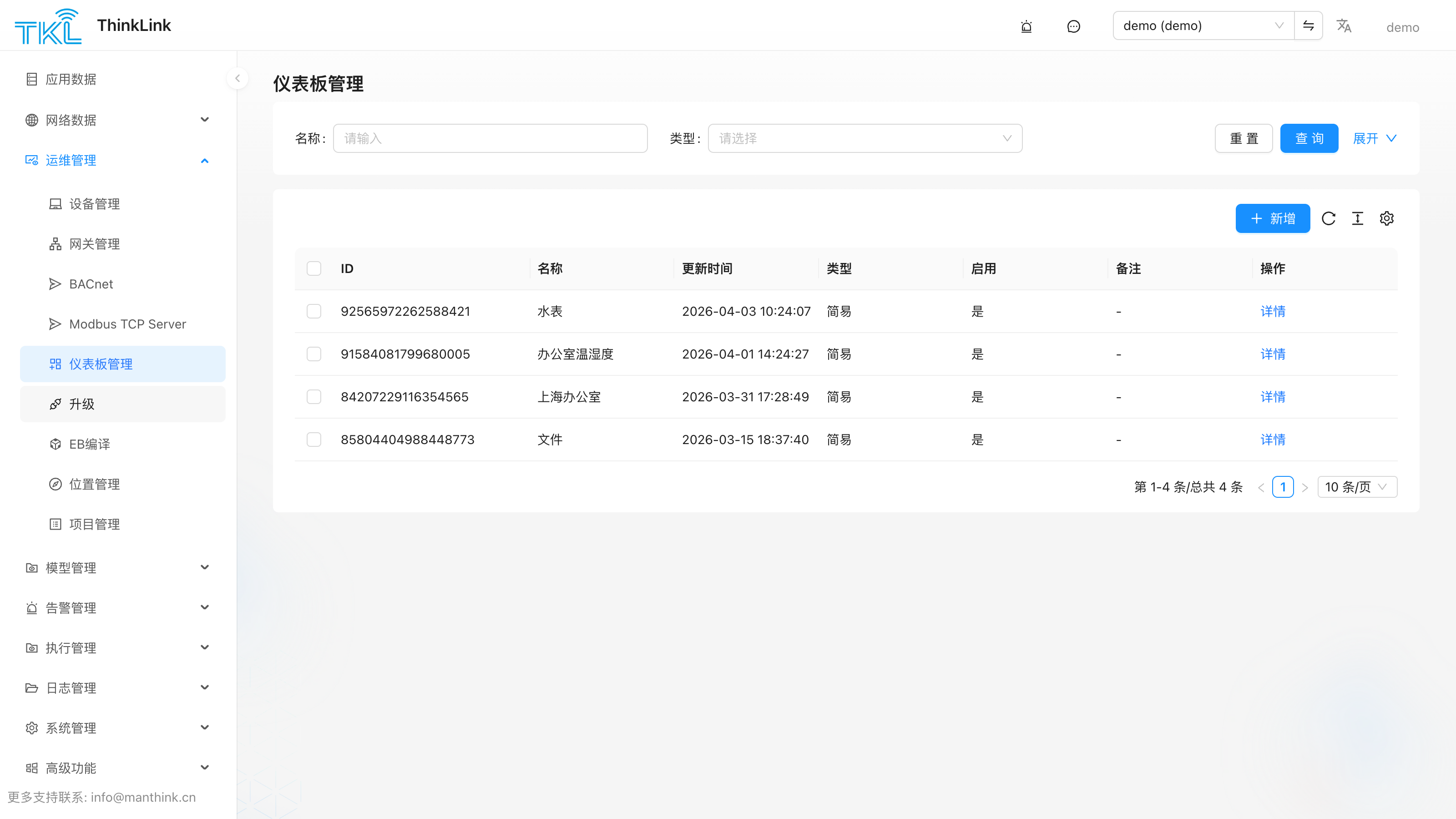Image resolution: width=1456 pixels, height=819 pixels.
Task: Expand the search form with 展开
Action: pos(1374,138)
